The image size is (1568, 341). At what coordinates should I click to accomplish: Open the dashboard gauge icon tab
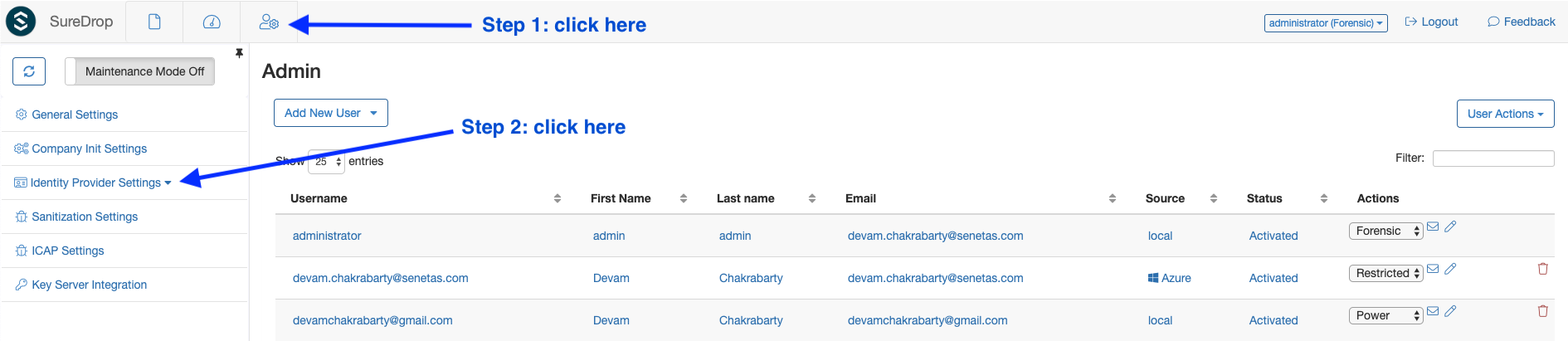pos(212,22)
